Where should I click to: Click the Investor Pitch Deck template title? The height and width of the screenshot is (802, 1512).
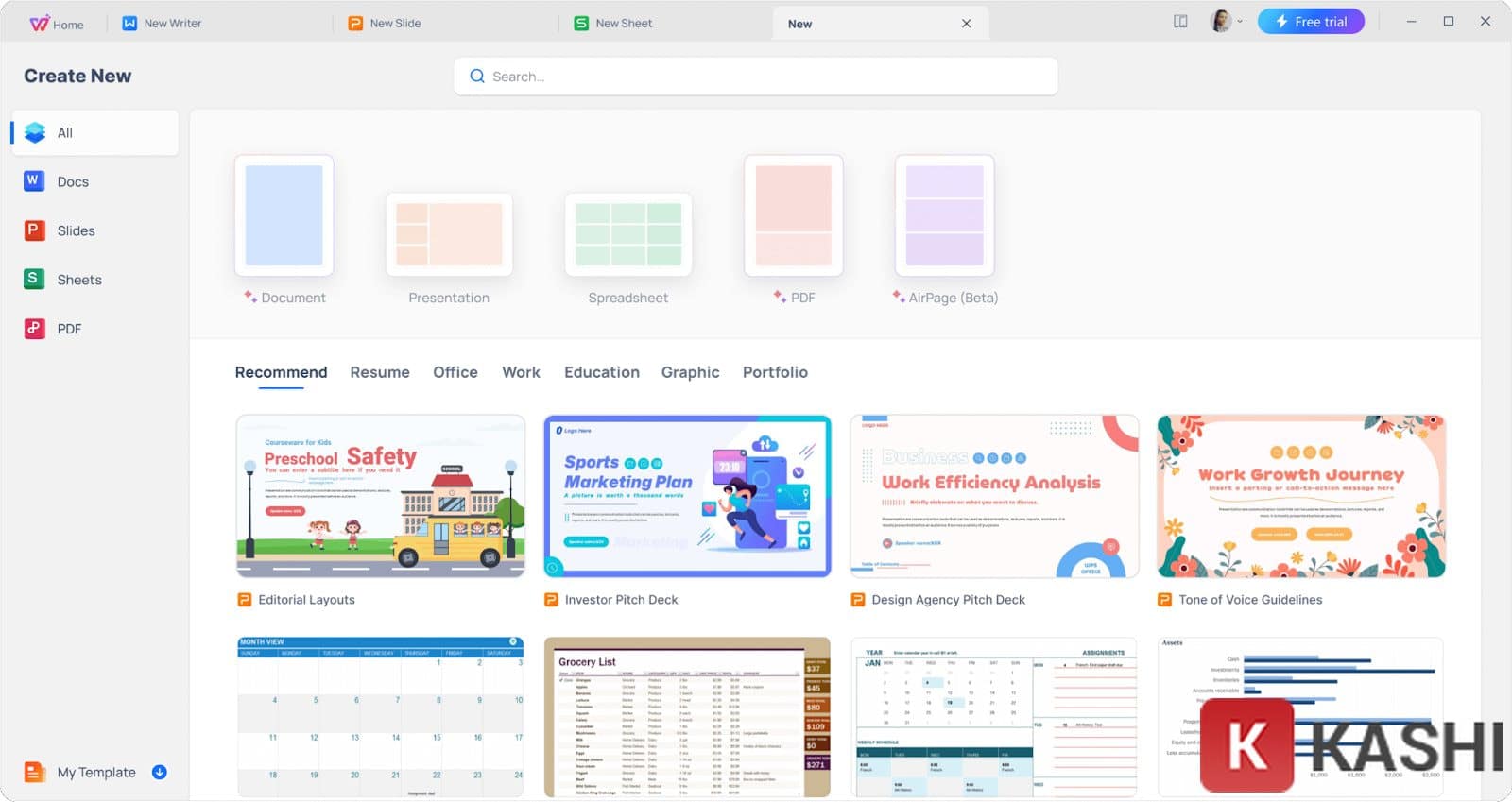pyautogui.click(x=621, y=600)
